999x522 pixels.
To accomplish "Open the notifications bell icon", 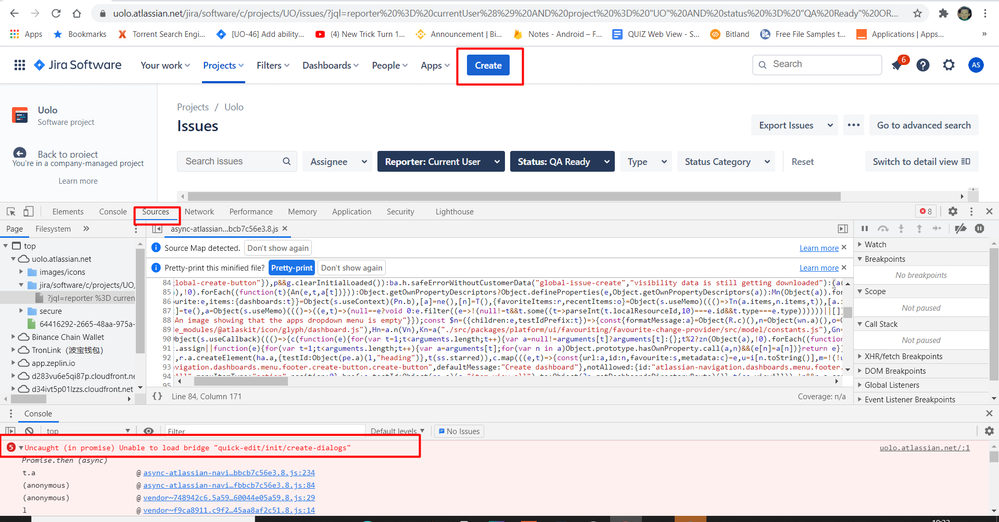I will click(897, 65).
